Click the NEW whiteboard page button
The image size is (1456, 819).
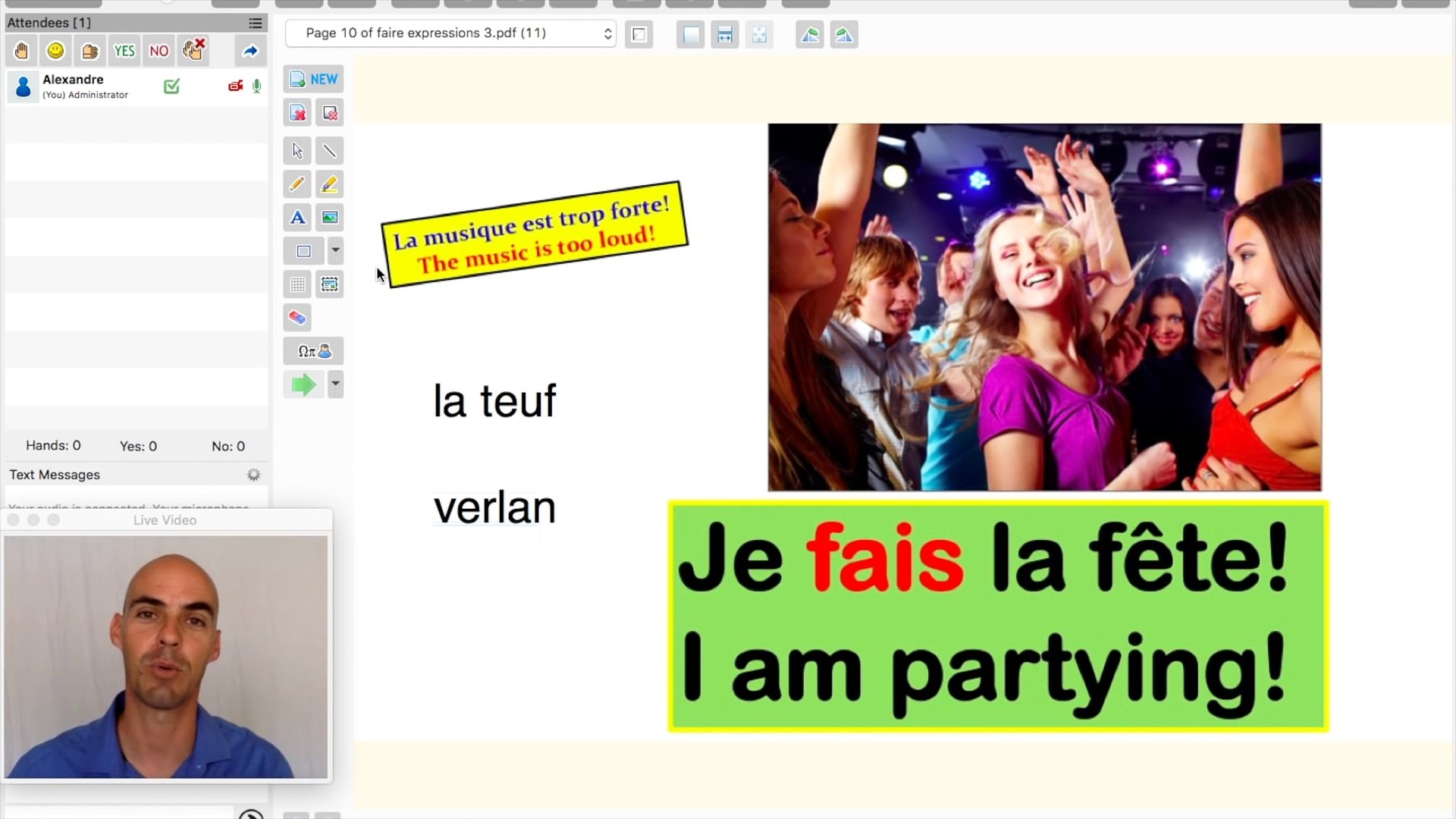pyautogui.click(x=314, y=79)
